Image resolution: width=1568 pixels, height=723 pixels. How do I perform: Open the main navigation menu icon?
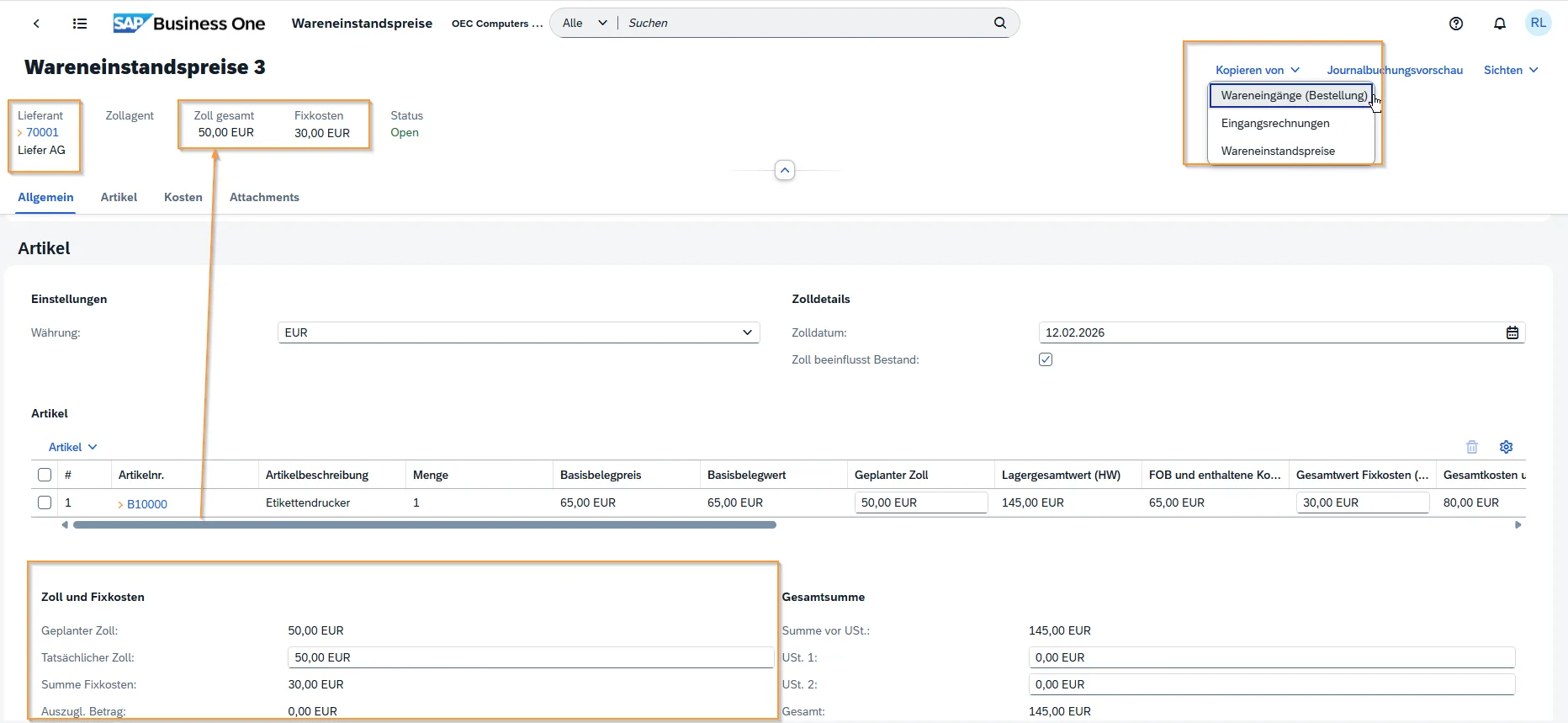[x=80, y=24]
